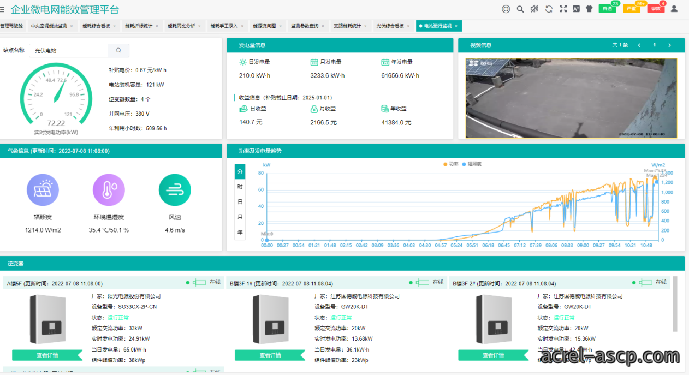Click the green button under the first inverter

pyautogui.click(x=47, y=355)
